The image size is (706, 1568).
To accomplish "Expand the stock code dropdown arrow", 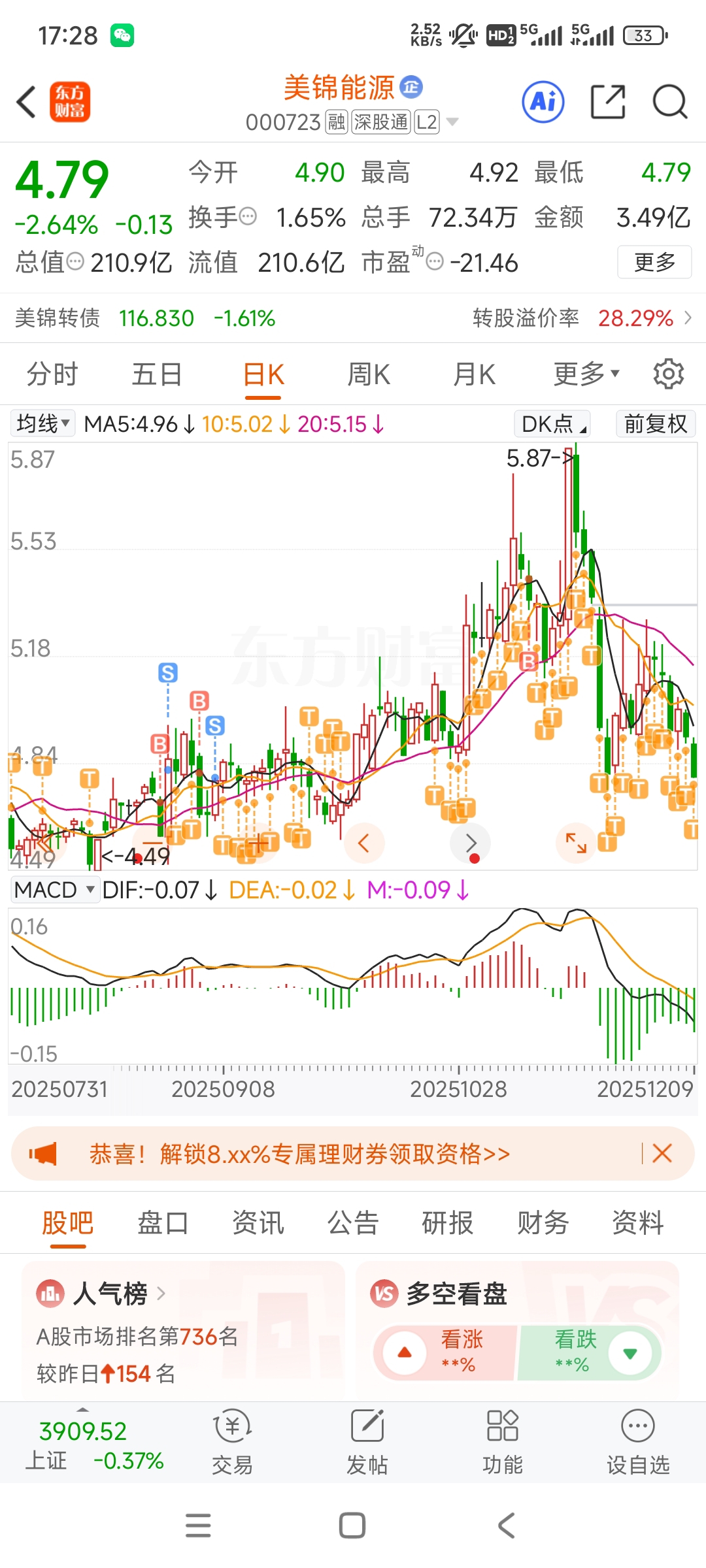I will (452, 122).
